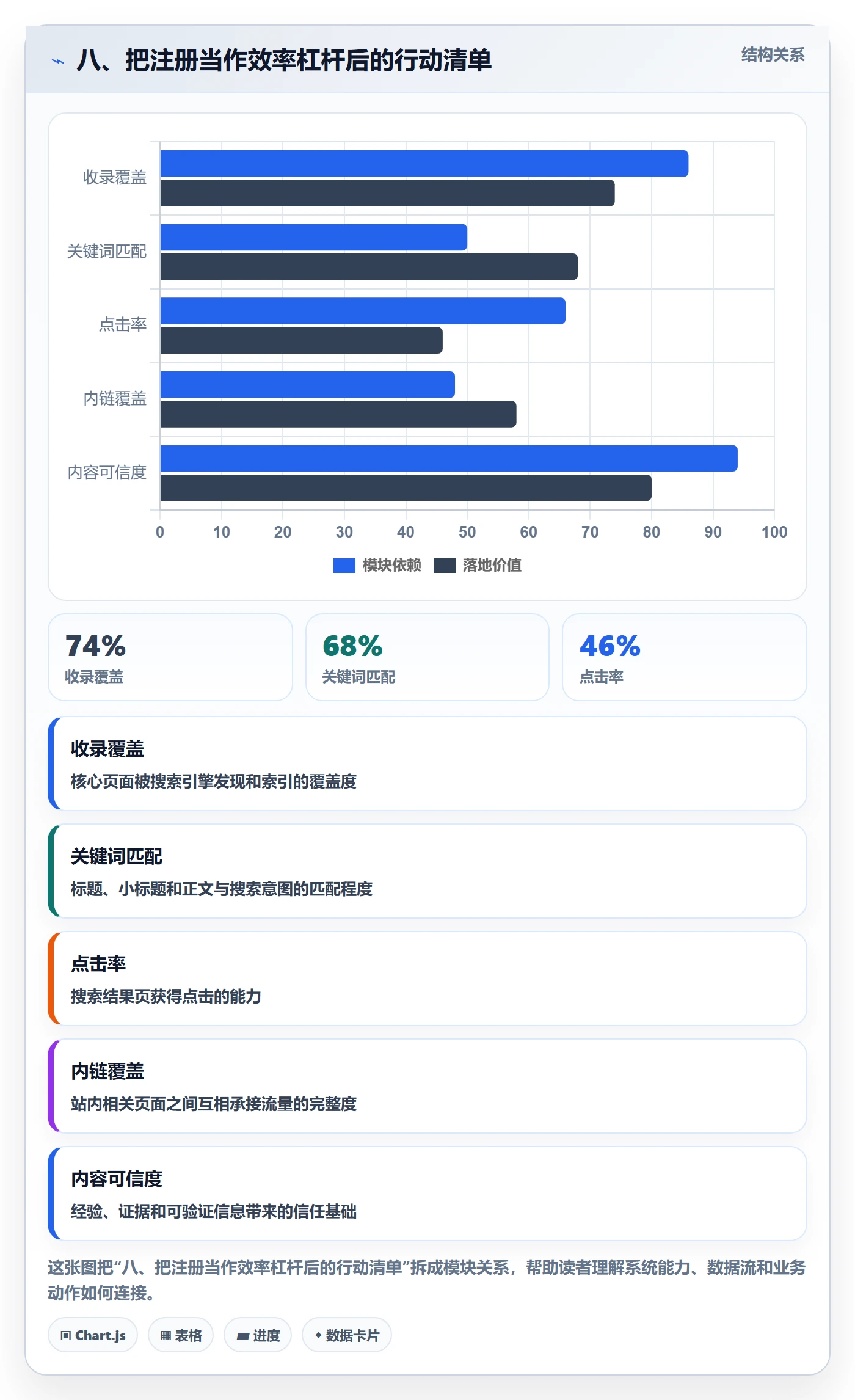Image resolution: width=855 pixels, height=1400 pixels.
Task: Click the 落地价值 legend label
Action: coord(492,565)
